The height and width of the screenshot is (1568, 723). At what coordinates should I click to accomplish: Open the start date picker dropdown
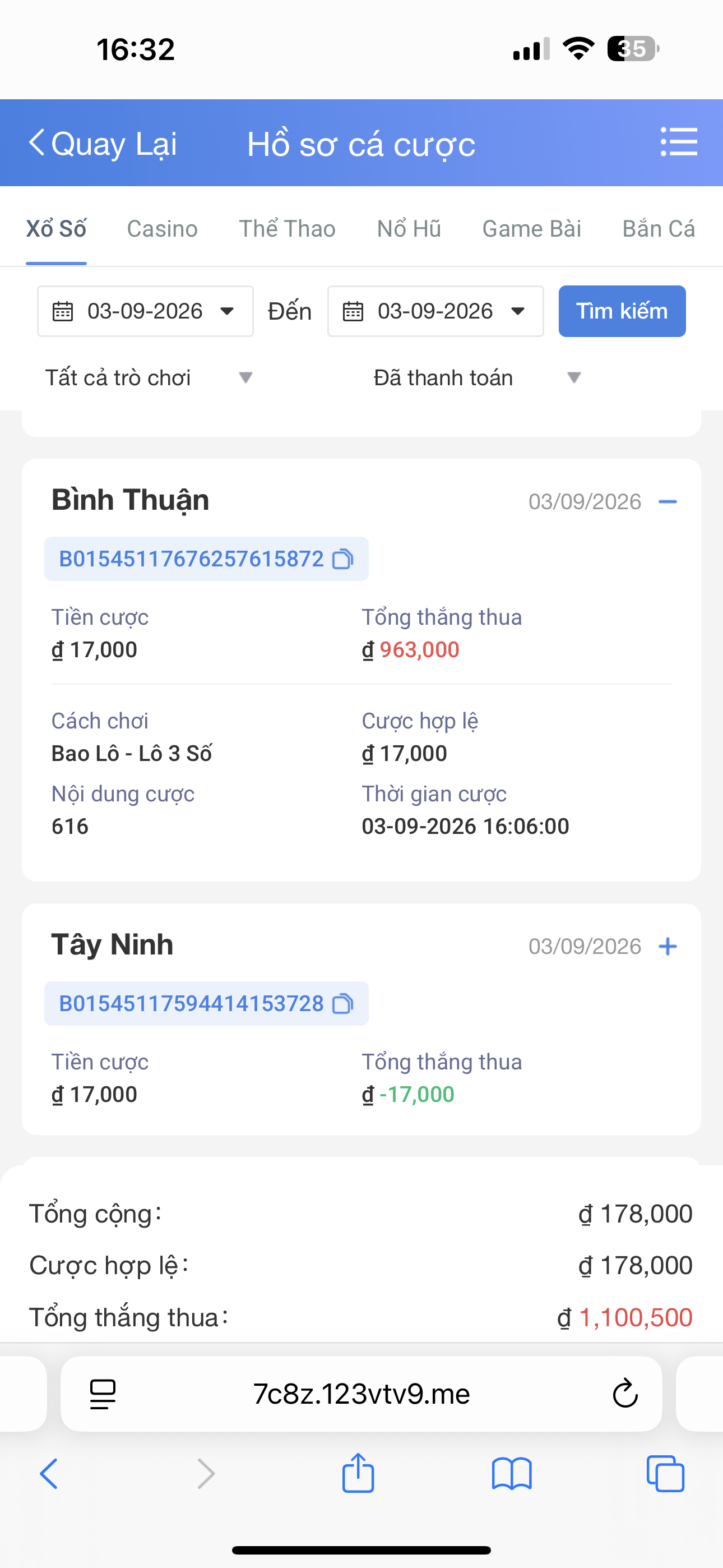(146, 311)
